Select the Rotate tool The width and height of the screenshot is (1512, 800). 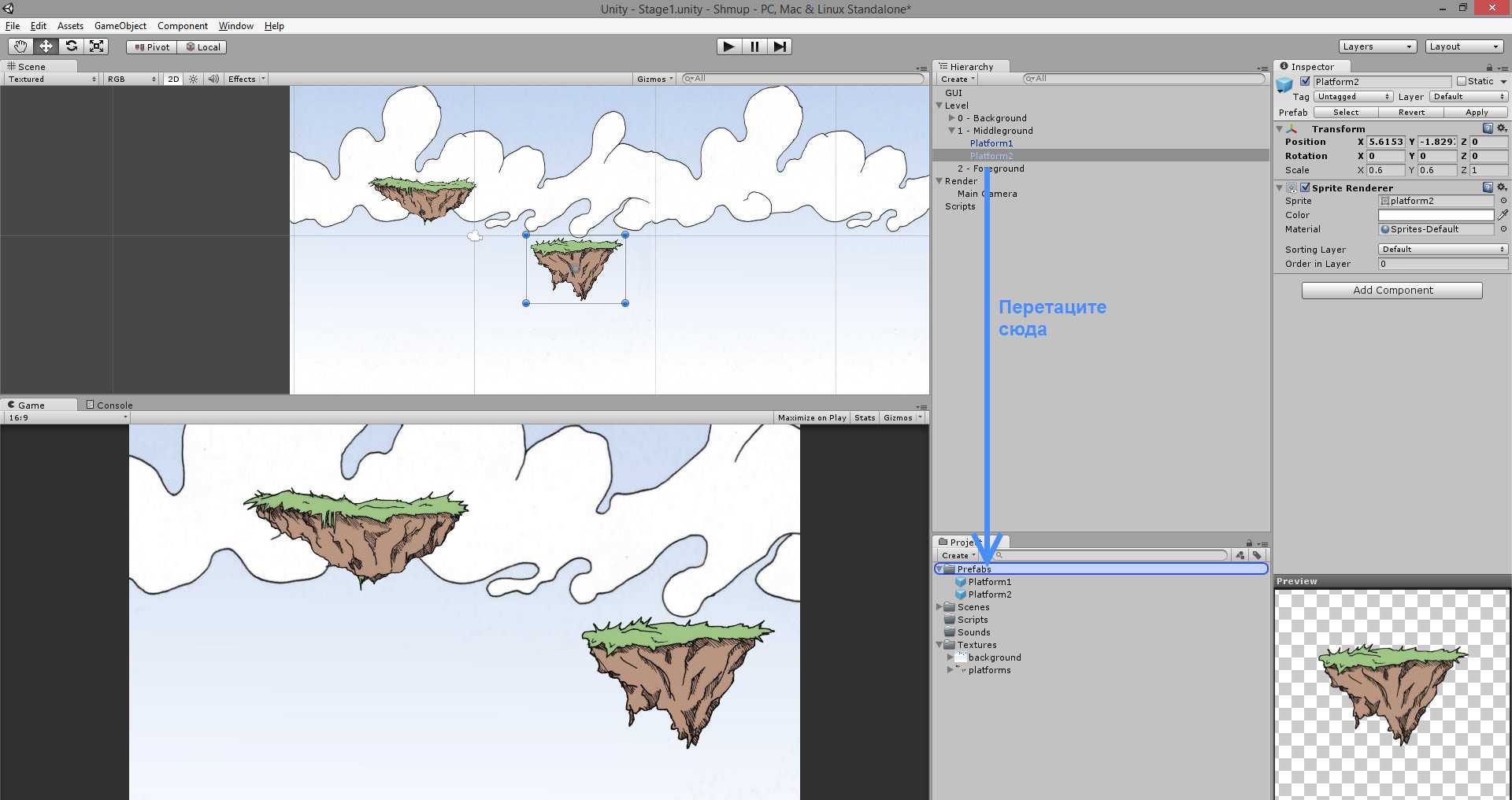click(72, 46)
